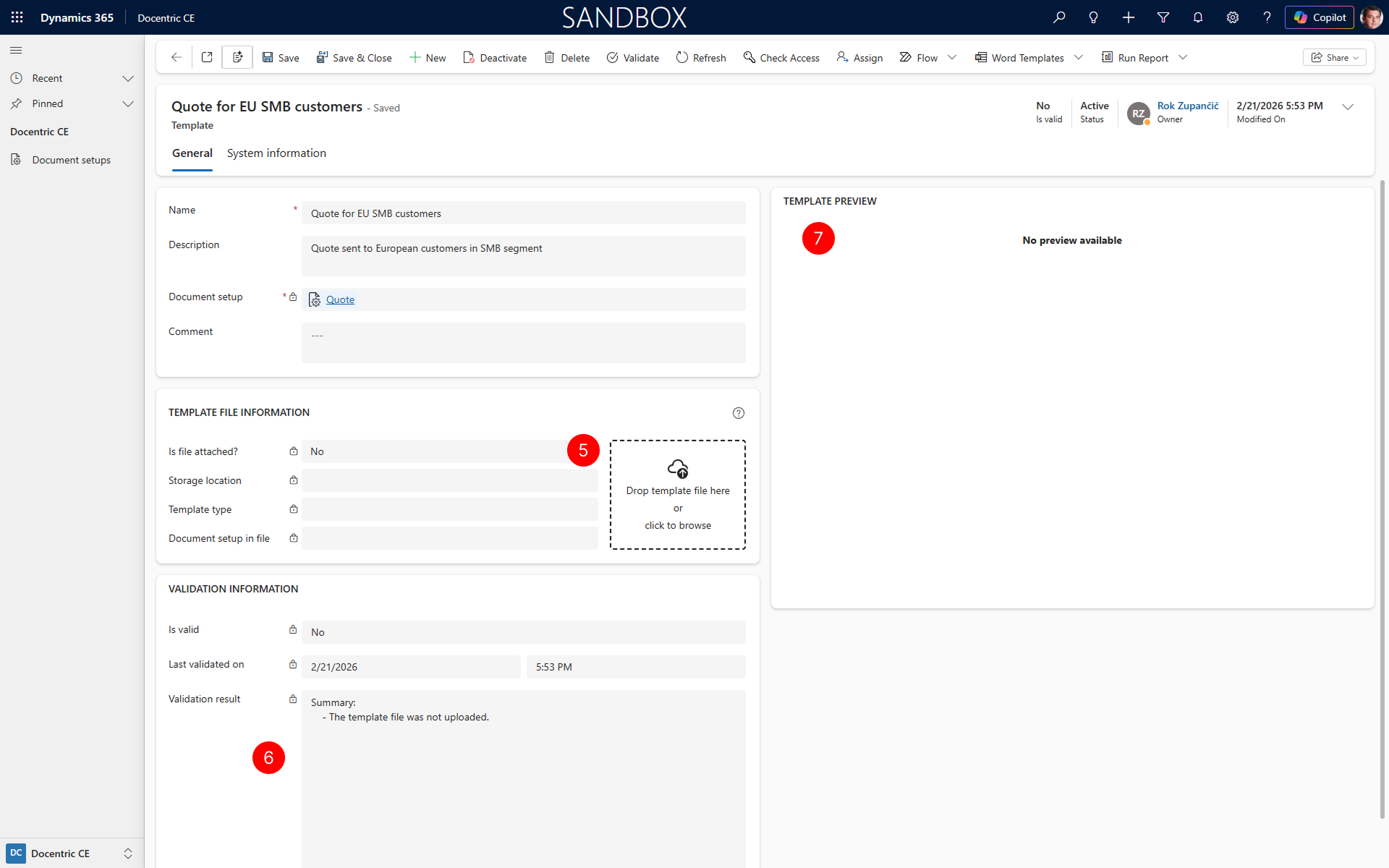Click Save & Close
Viewport: 1389px width, 868px height.
click(x=354, y=58)
